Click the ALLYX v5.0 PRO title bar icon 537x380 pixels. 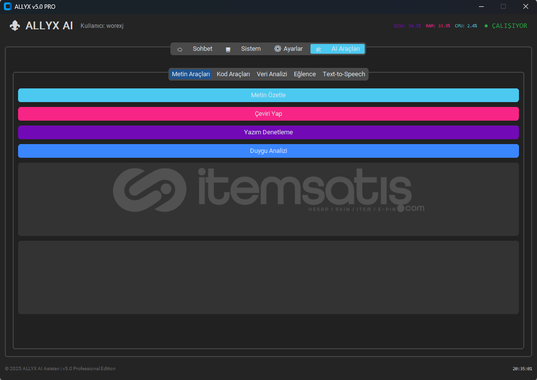pyautogui.click(x=8, y=7)
